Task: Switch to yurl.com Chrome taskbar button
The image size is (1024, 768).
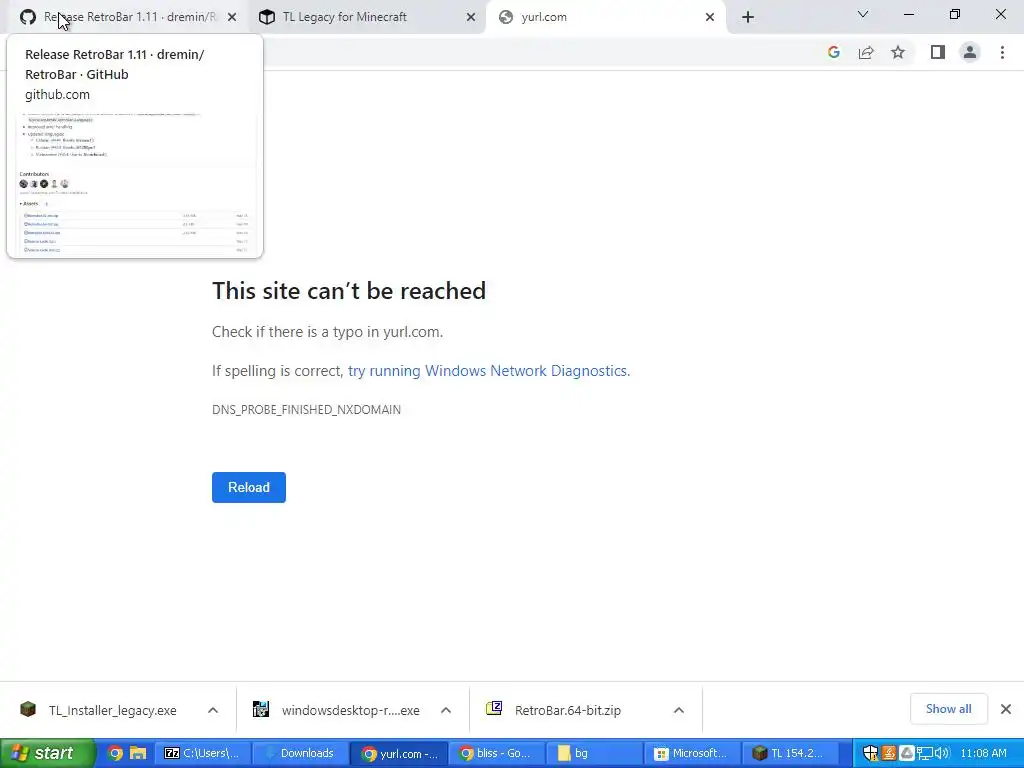Action: (400, 753)
